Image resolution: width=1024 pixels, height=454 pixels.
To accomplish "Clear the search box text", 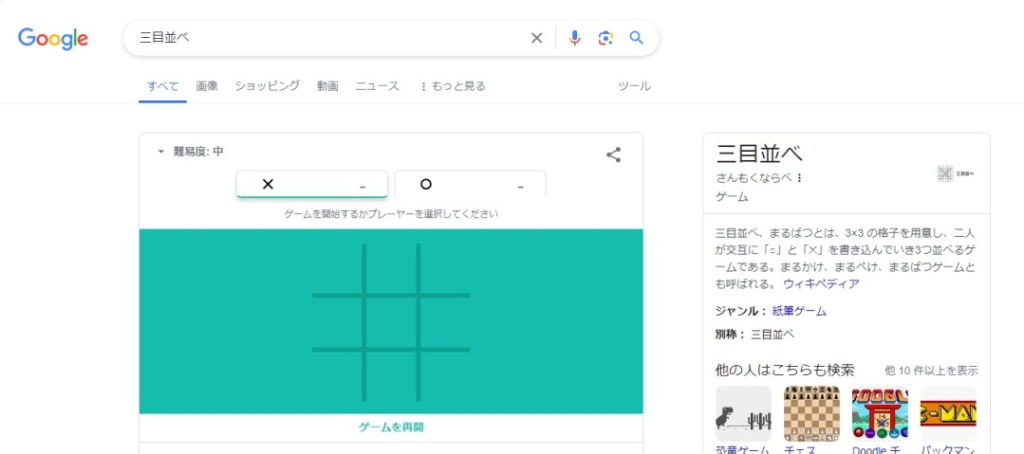I will (536, 38).
